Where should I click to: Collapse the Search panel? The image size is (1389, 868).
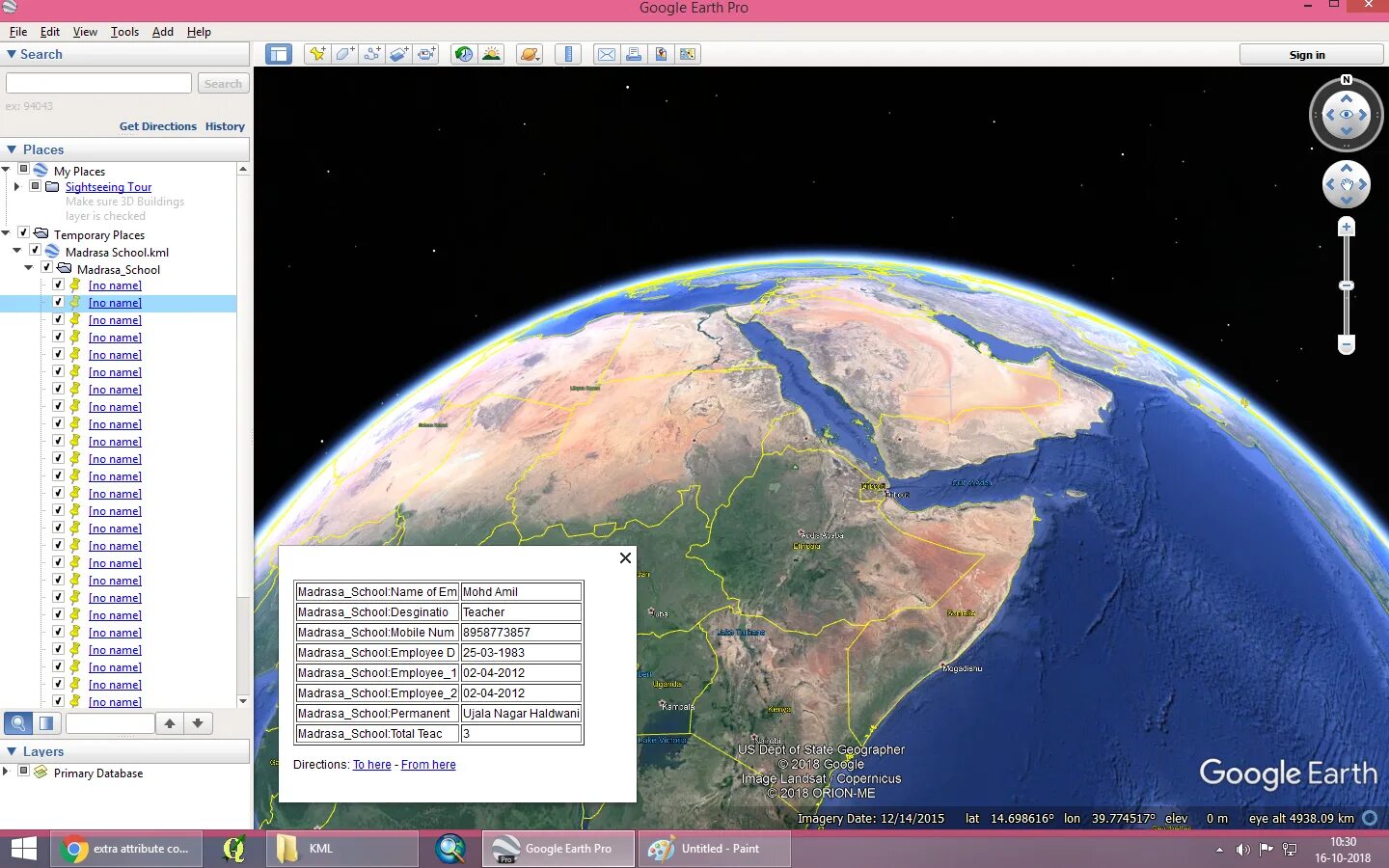coord(12,54)
